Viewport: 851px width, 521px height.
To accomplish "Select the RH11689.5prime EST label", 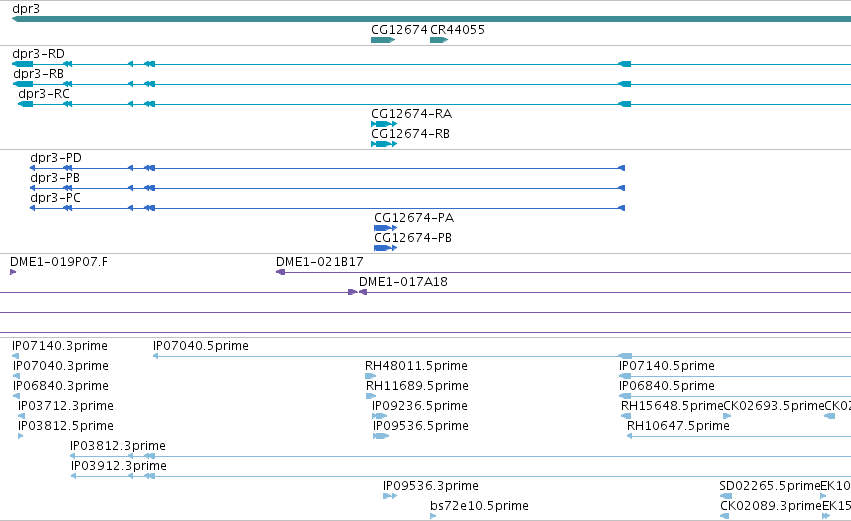I will [x=417, y=386].
